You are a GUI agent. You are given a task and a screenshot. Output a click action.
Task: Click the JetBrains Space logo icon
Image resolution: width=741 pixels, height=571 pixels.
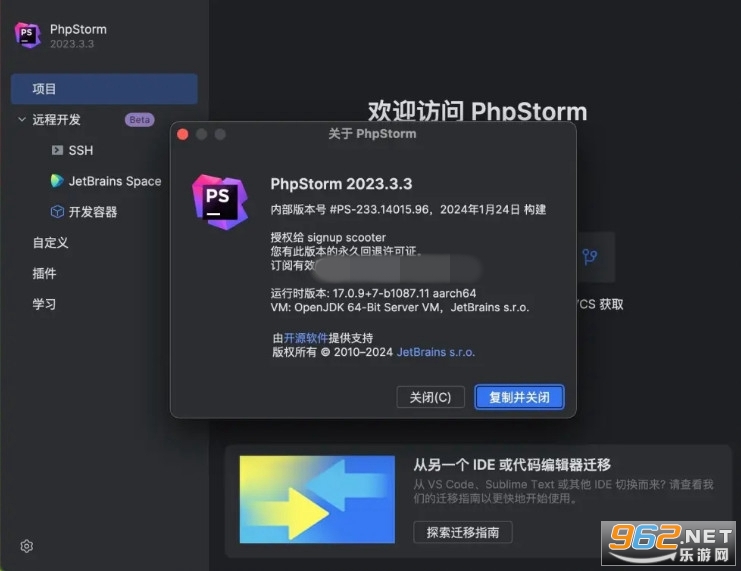click(57, 181)
